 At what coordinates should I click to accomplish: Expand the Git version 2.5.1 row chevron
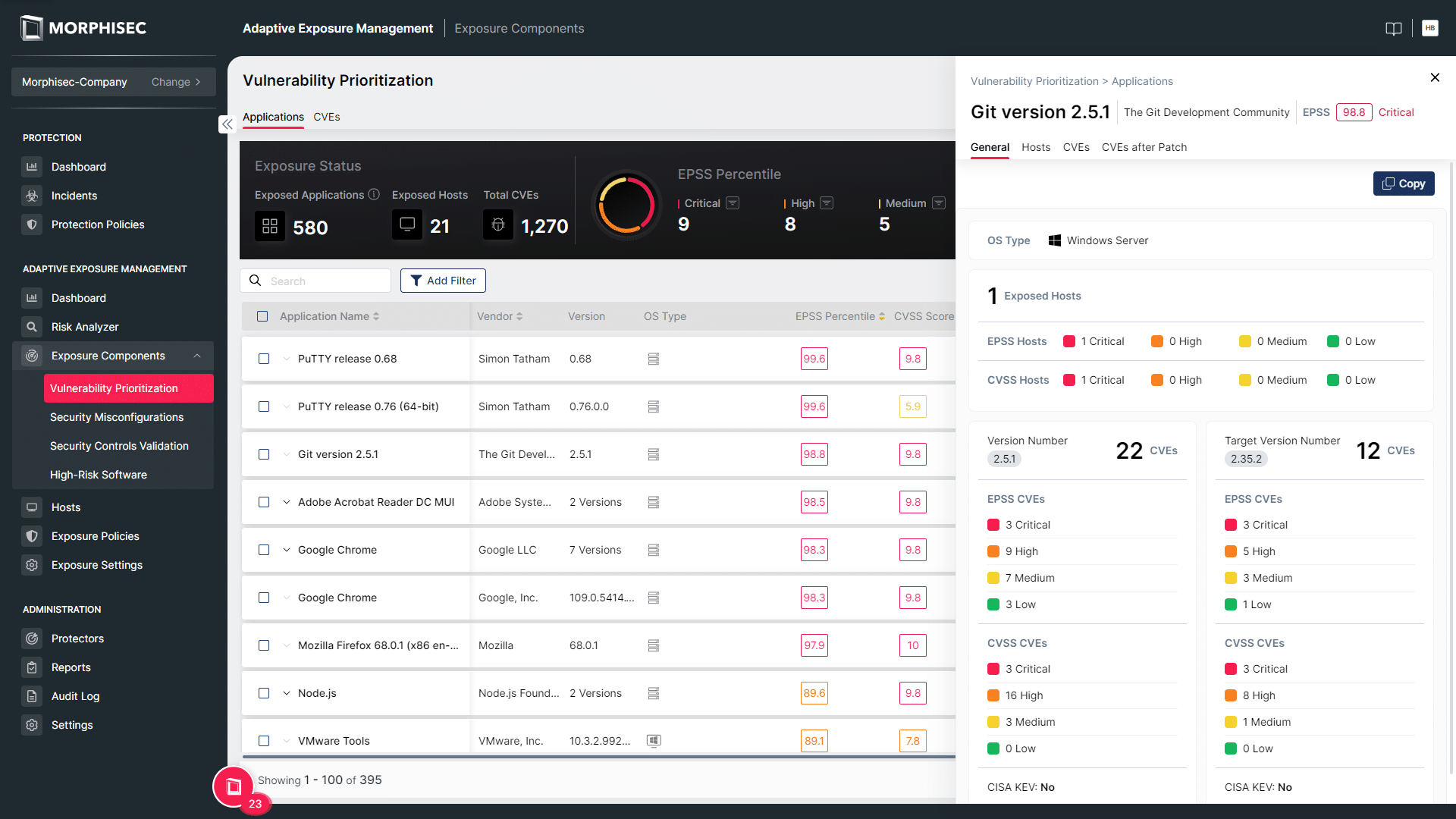click(x=287, y=454)
